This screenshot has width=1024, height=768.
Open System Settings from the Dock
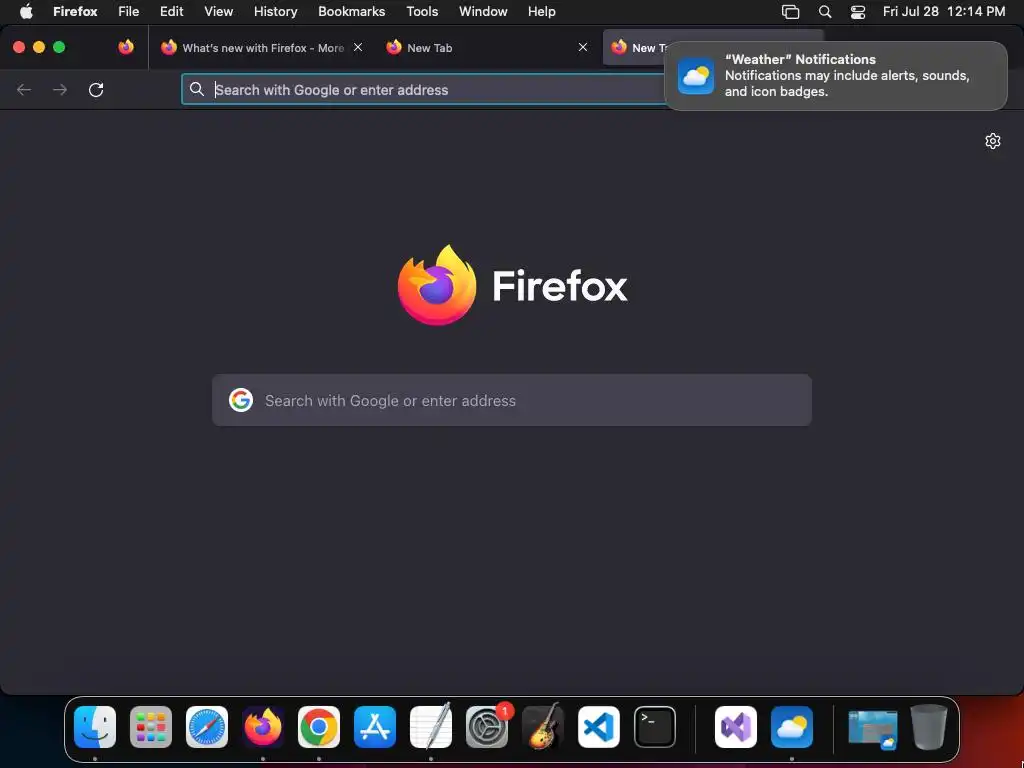487,726
